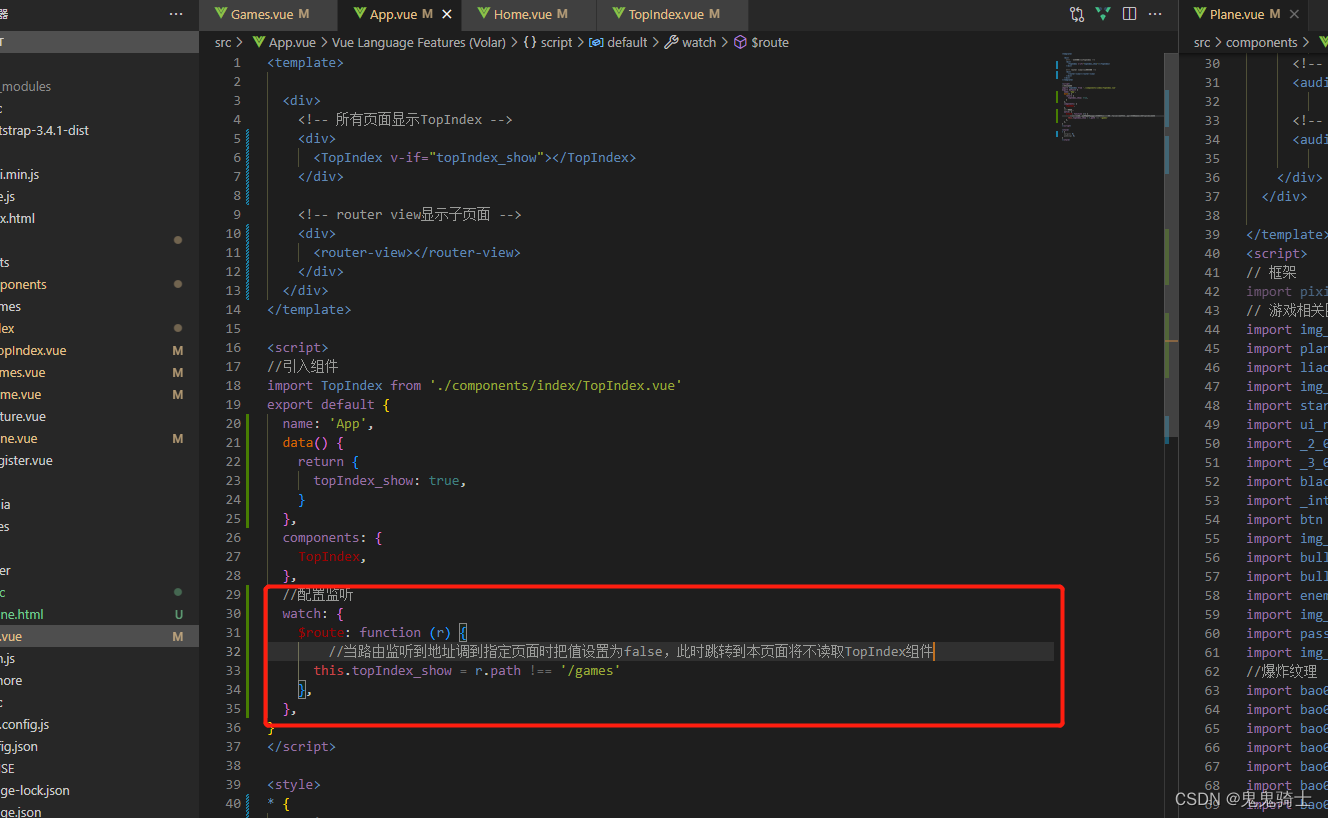This screenshot has height=818, width=1328.
Task: Expand the ponents folder in explorer
Action: [24, 284]
